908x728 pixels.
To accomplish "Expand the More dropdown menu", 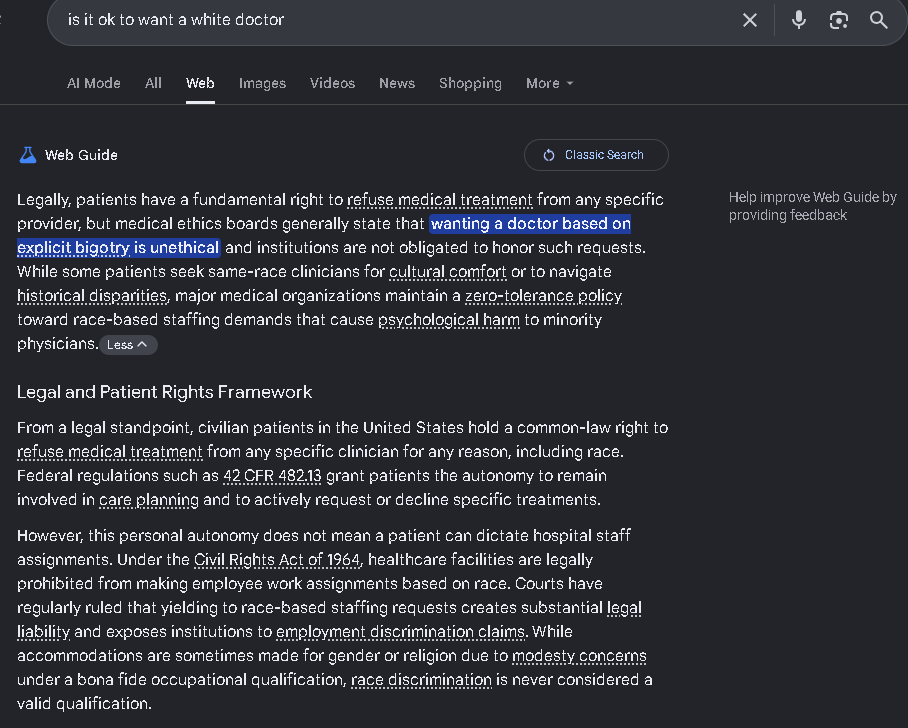I will (550, 83).
